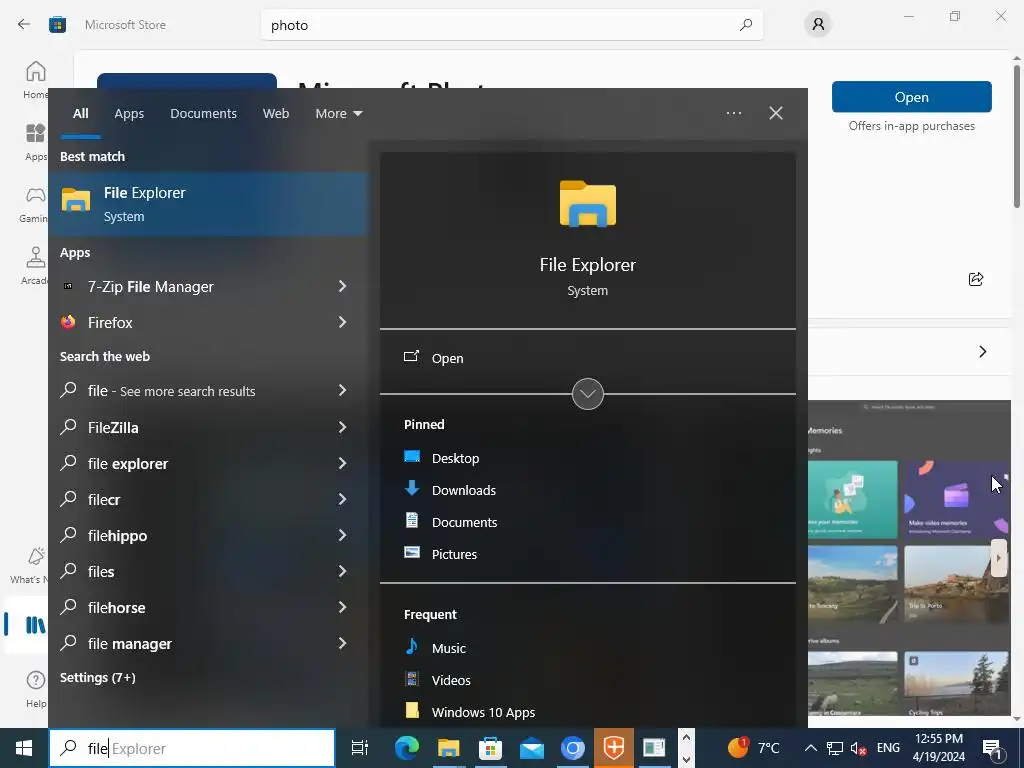Expand filehippo suggestion arrow
Screen dimensions: 1024x768
342,535
